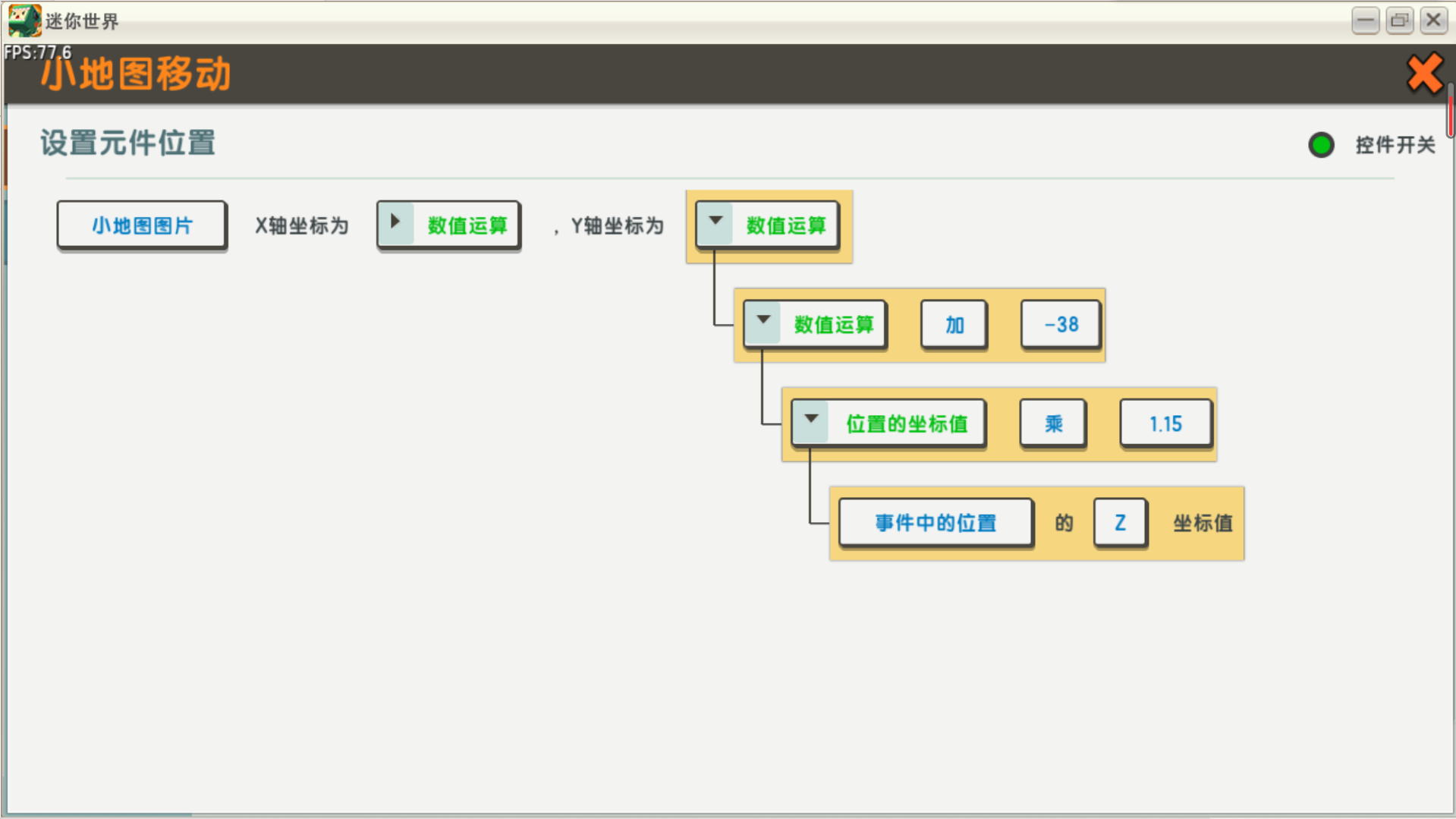Minimize the 迷你世界 window
The width and height of the screenshot is (1456, 819).
(1365, 20)
